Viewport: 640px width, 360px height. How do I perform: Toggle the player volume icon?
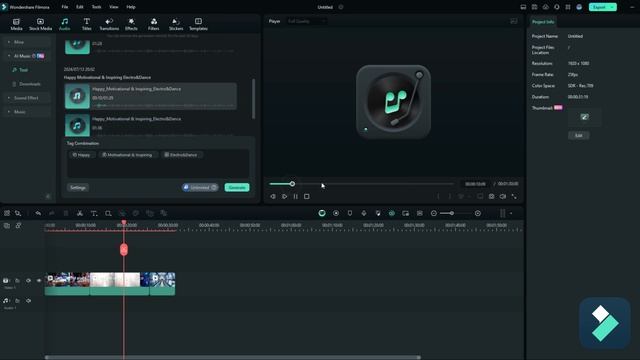503,197
